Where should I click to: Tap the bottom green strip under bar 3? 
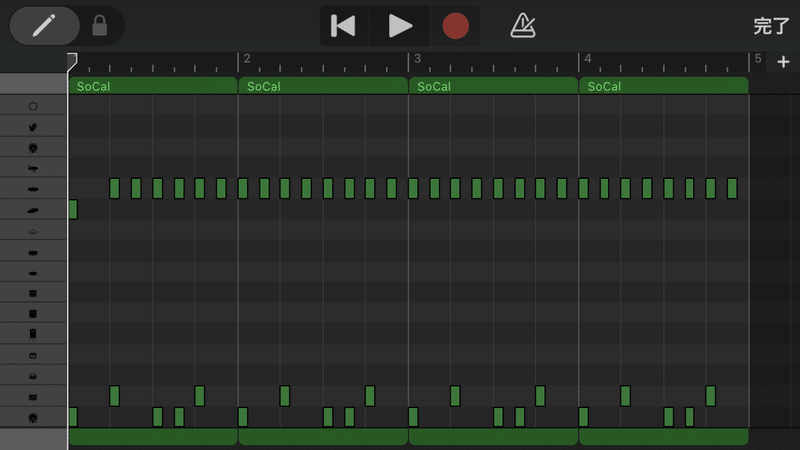click(x=493, y=437)
